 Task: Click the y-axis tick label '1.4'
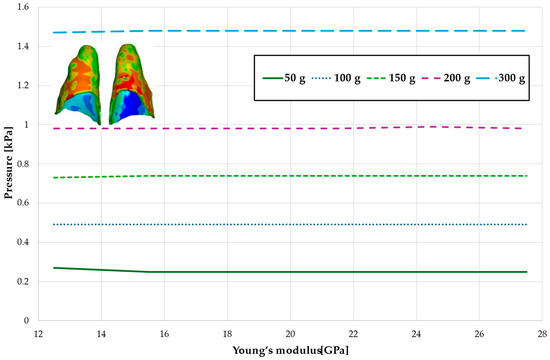[x=23, y=46]
